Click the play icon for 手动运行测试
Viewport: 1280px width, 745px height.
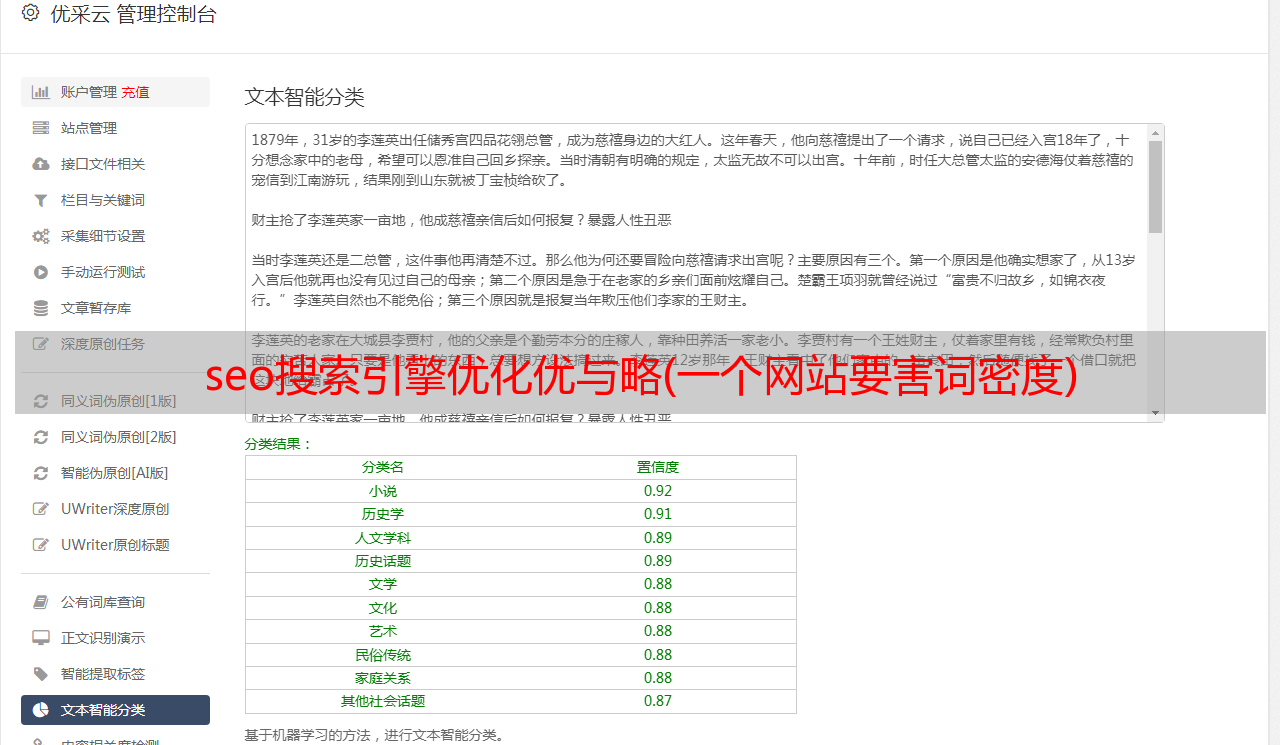pyautogui.click(x=41, y=272)
